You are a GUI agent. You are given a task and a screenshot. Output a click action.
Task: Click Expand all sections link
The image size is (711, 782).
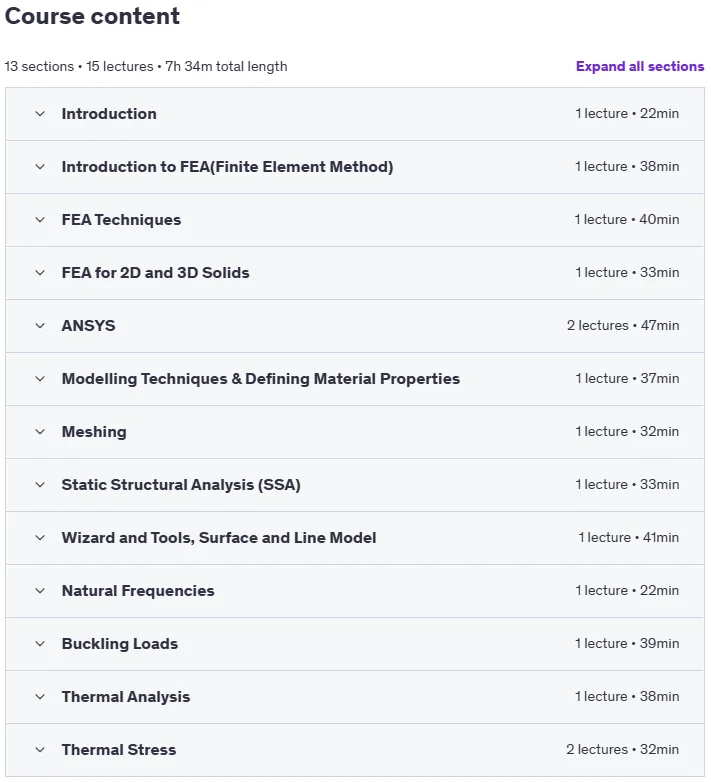tap(640, 66)
